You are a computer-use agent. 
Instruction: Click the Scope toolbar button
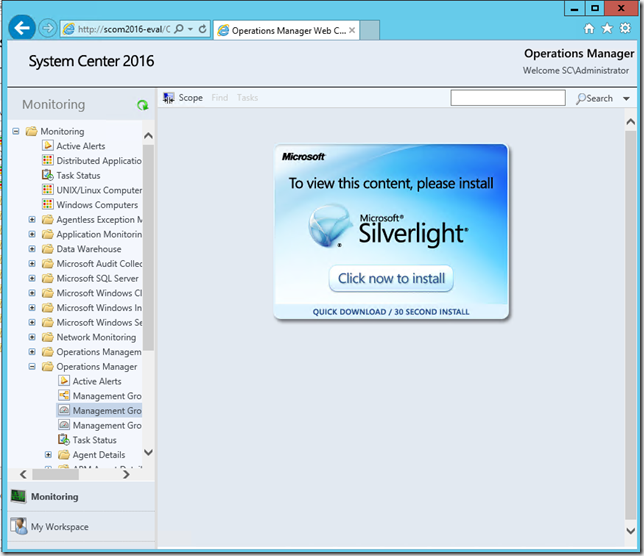pyautogui.click(x=183, y=98)
